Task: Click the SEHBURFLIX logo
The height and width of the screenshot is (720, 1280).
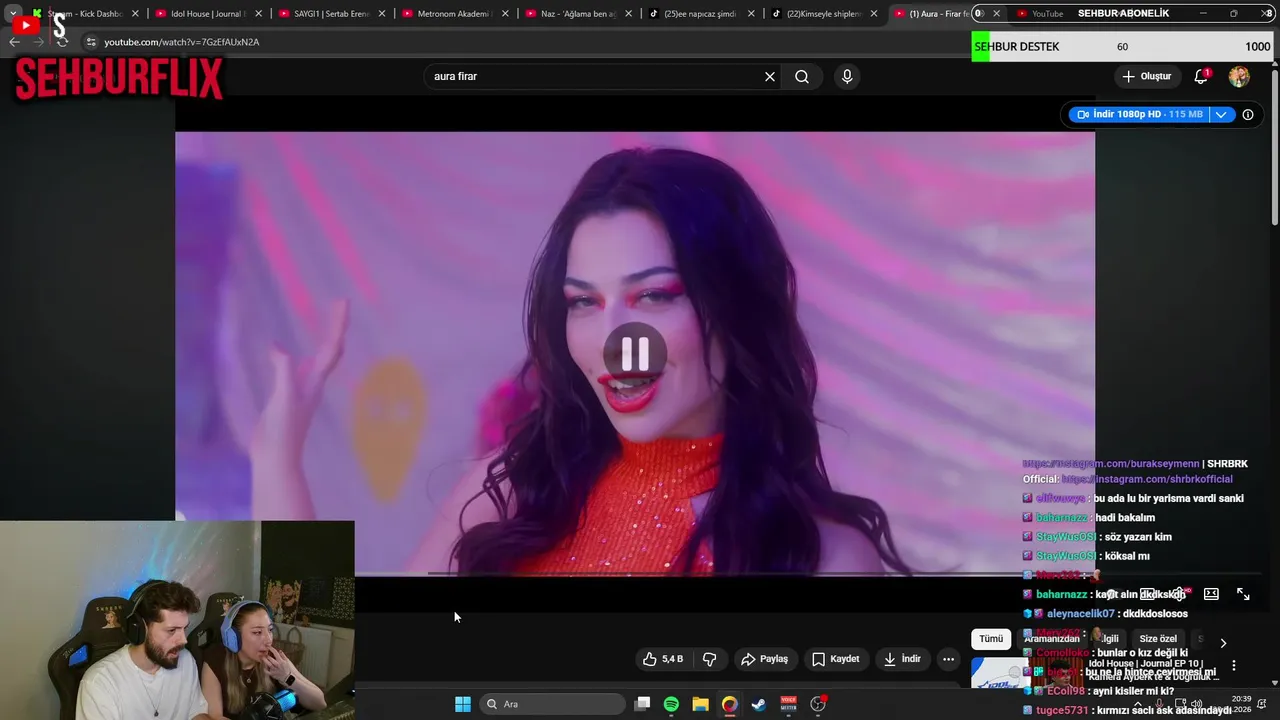Action: 118,78
